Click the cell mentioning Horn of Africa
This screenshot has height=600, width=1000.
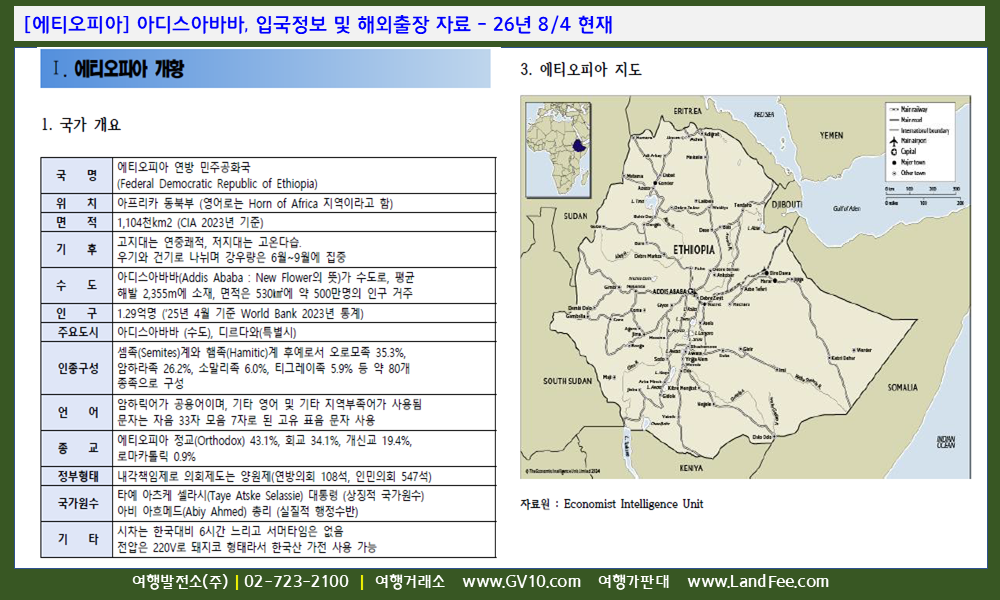[x=304, y=203]
